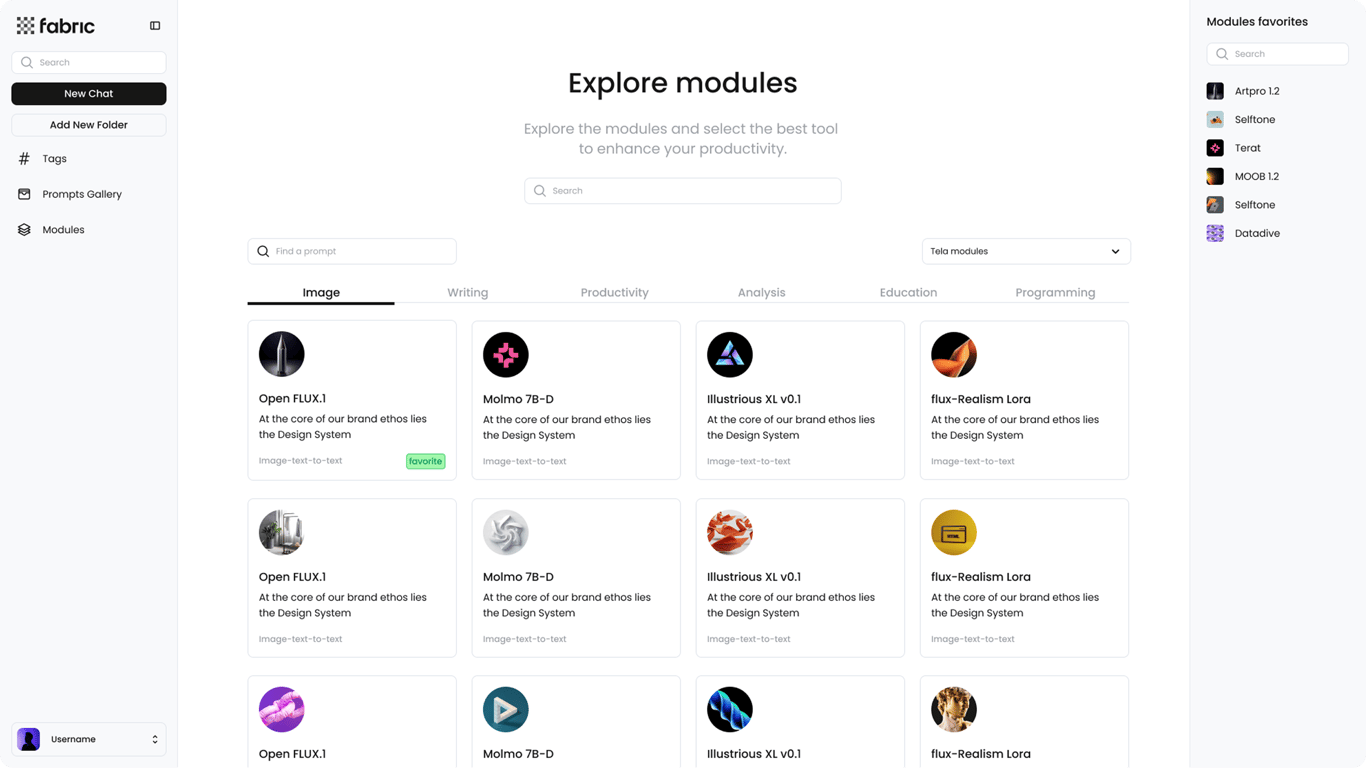
Task: Click the Add New Folder button
Action: [89, 125]
